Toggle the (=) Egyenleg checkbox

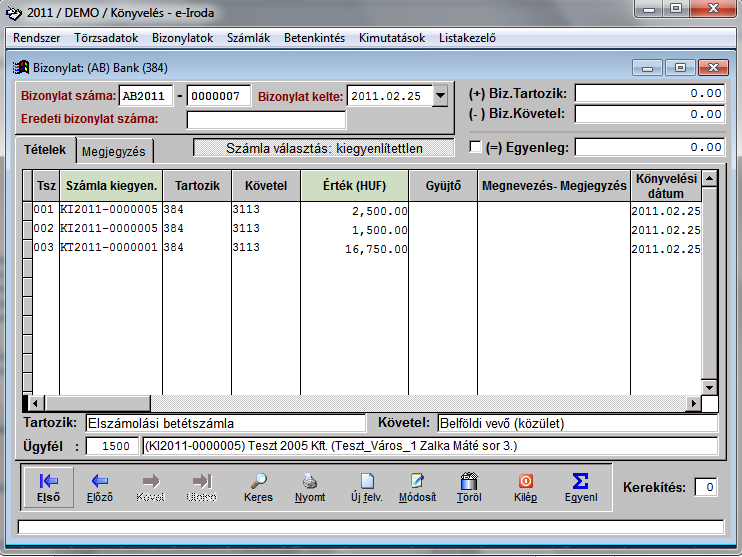476,148
